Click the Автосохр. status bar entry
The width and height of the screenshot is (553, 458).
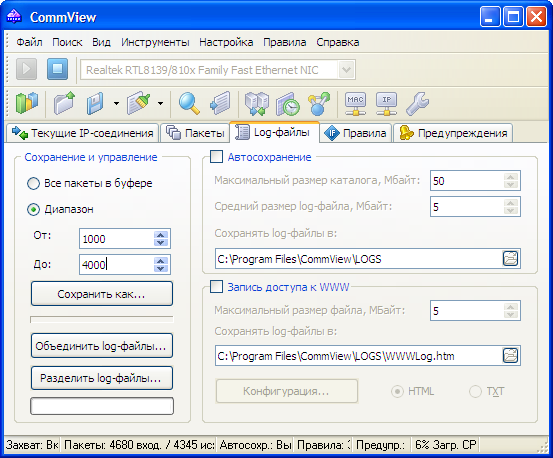pyautogui.click(x=255, y=445)
